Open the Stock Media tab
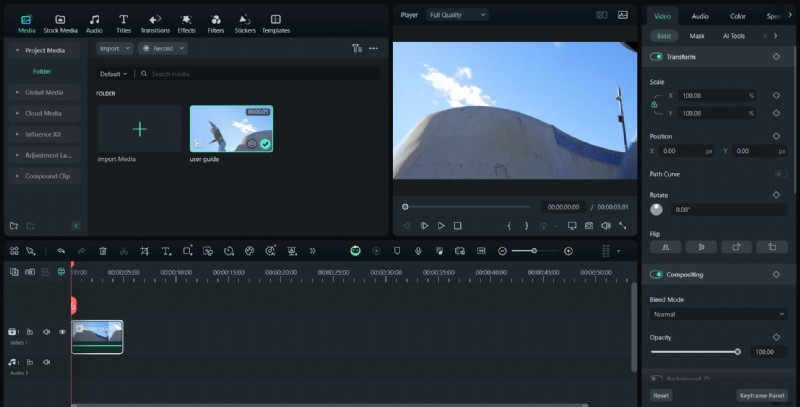This screenshot has height=407, width=800. (x=60, y=24)
